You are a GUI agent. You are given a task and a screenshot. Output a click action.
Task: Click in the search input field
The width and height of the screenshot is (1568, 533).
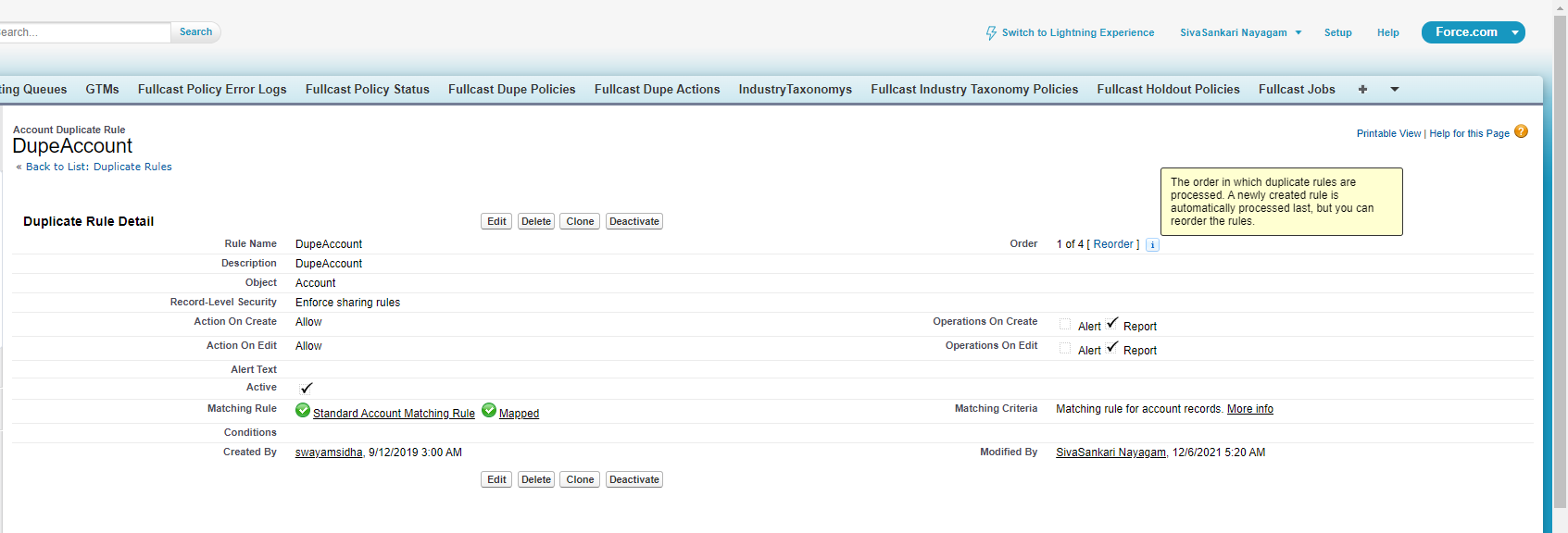[85, 32]
